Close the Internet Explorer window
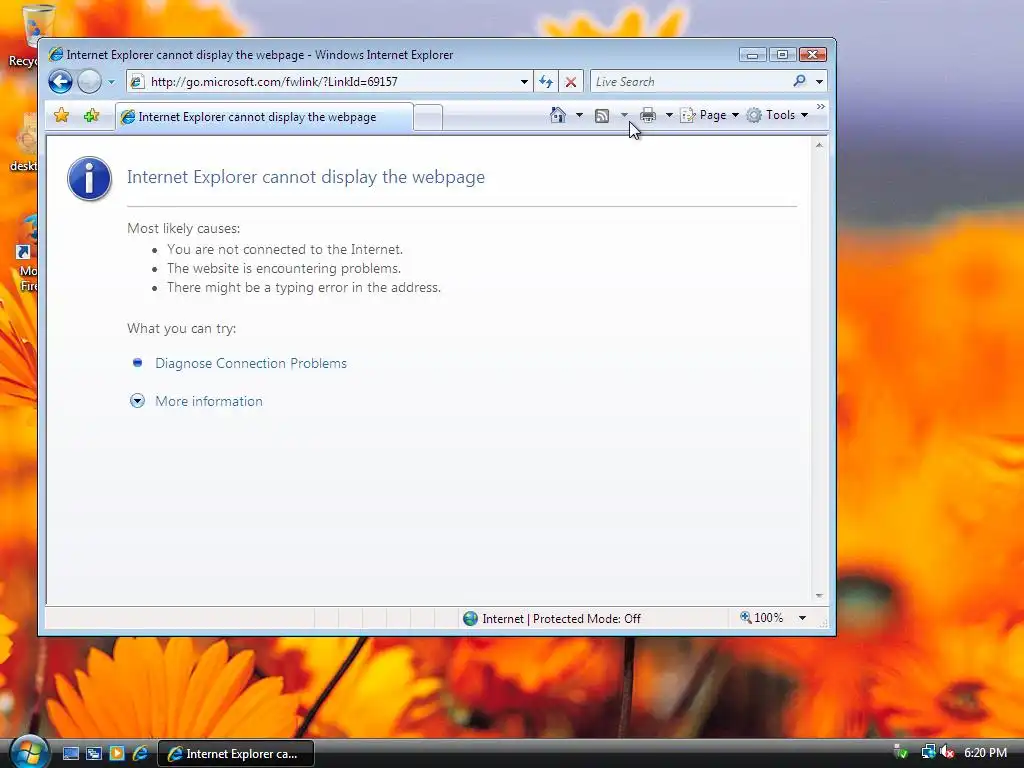 (812, 55)
